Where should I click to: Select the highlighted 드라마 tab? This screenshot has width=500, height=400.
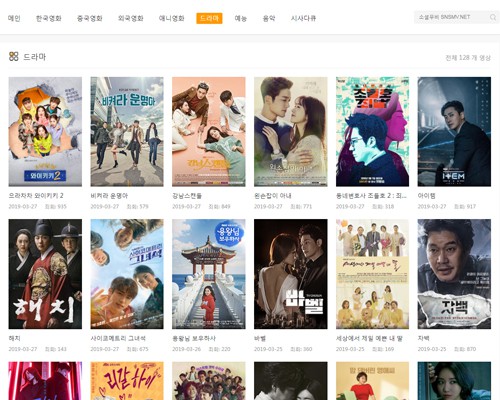pyautogui.click(x=209, y=18)
